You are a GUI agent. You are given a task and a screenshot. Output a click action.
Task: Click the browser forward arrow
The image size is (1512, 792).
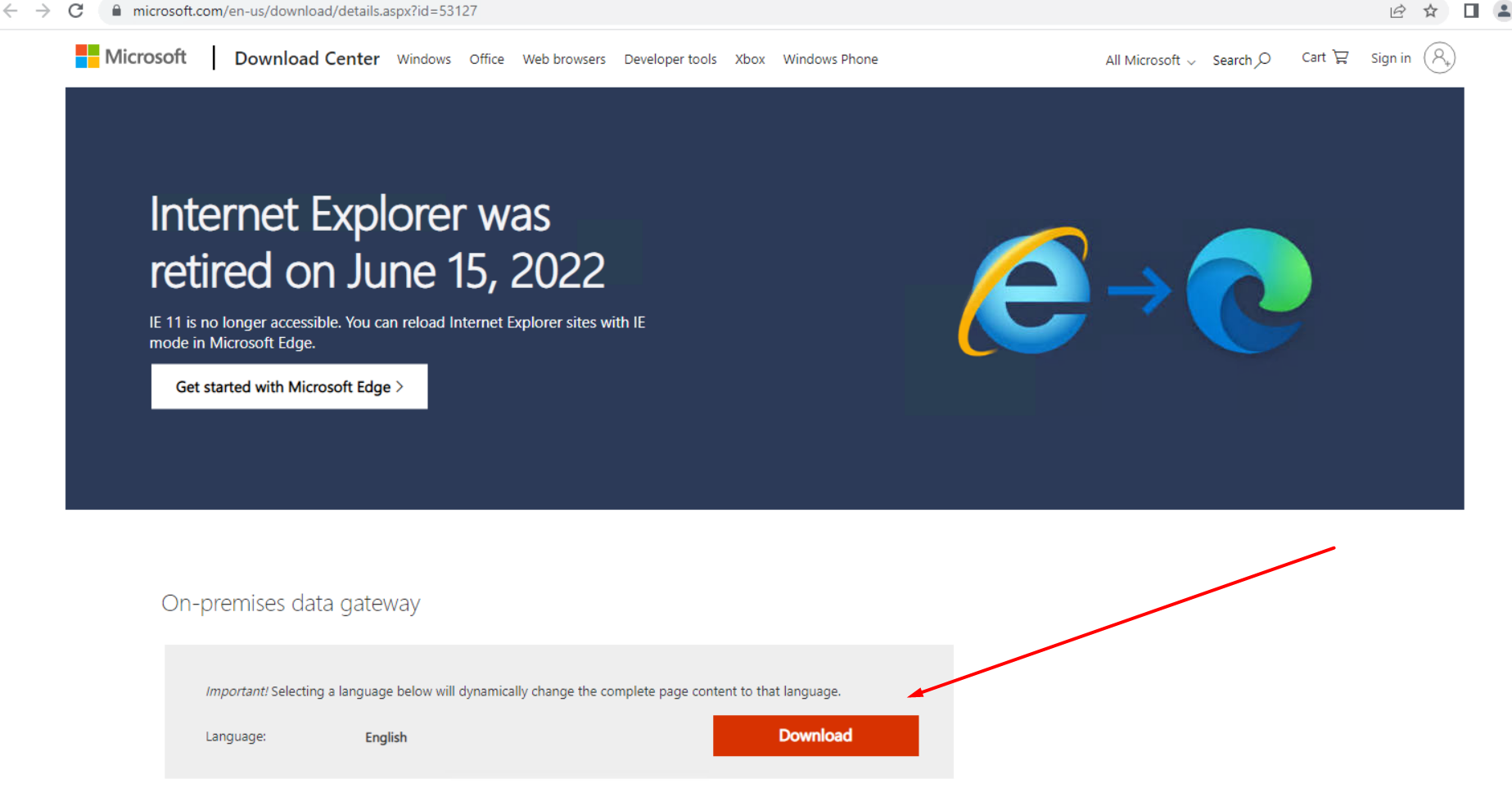tap(43, 11)
